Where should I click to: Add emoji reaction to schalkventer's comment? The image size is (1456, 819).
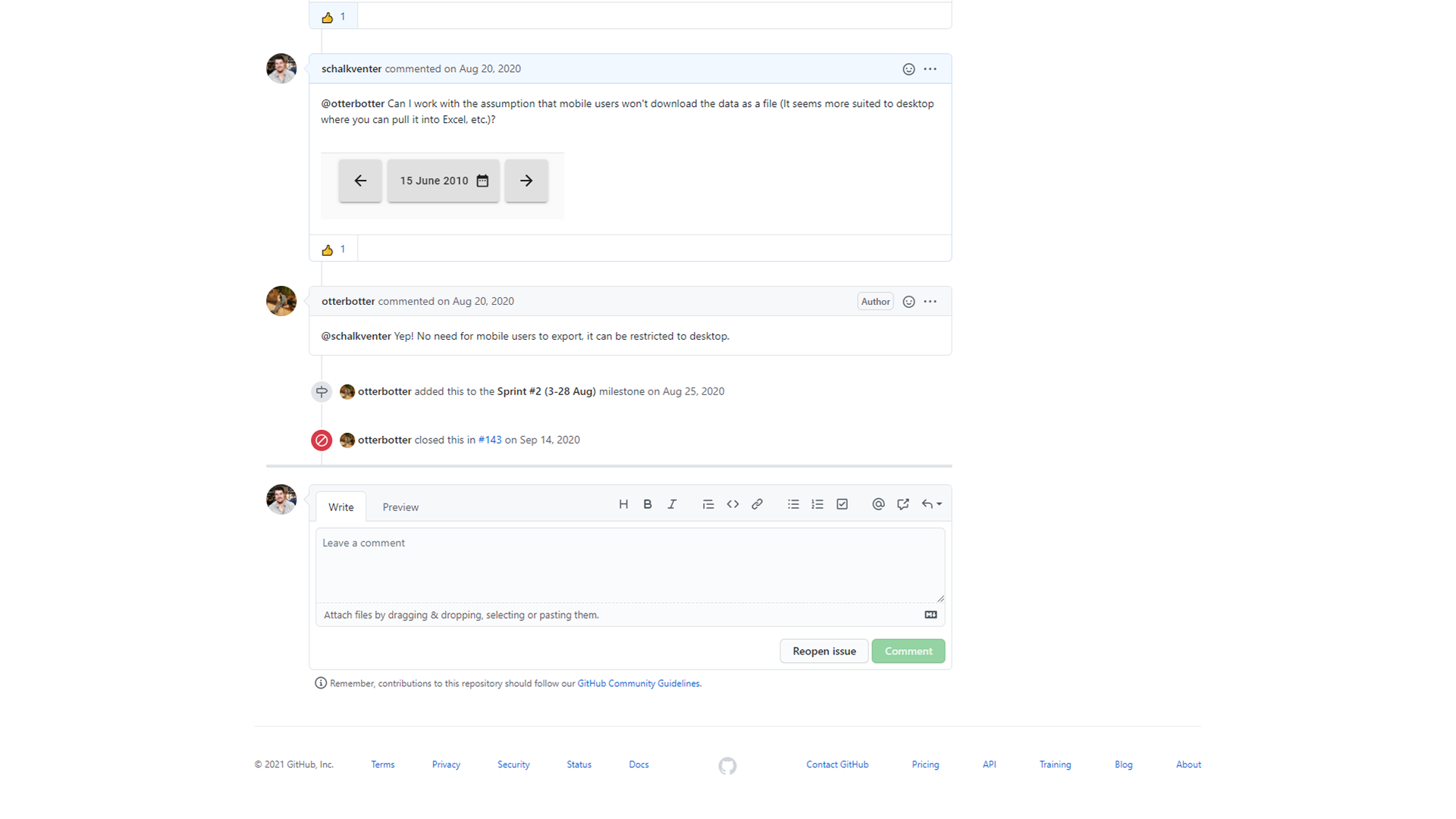pyautogui.click(x=908, y=69)
